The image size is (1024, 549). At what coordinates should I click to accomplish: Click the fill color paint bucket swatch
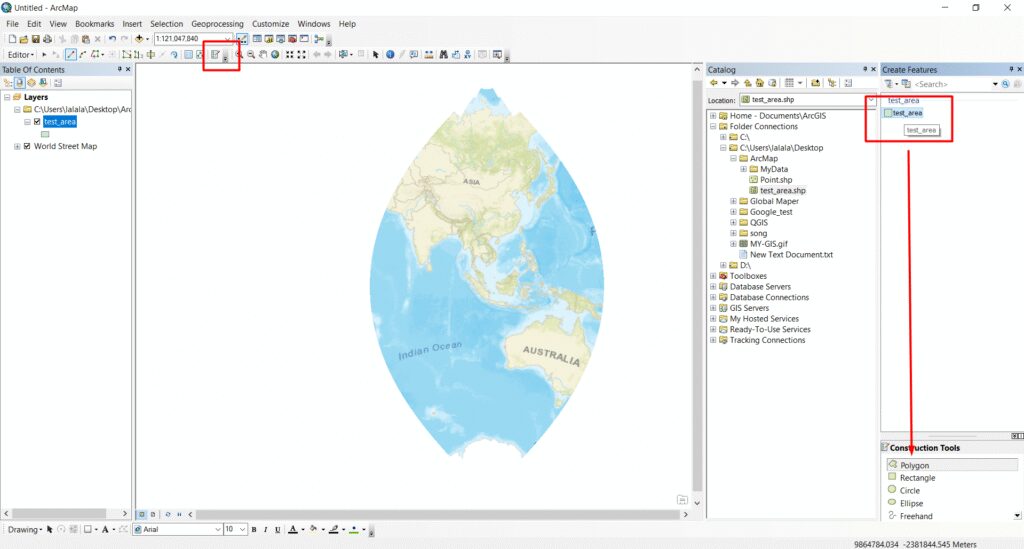313,529
